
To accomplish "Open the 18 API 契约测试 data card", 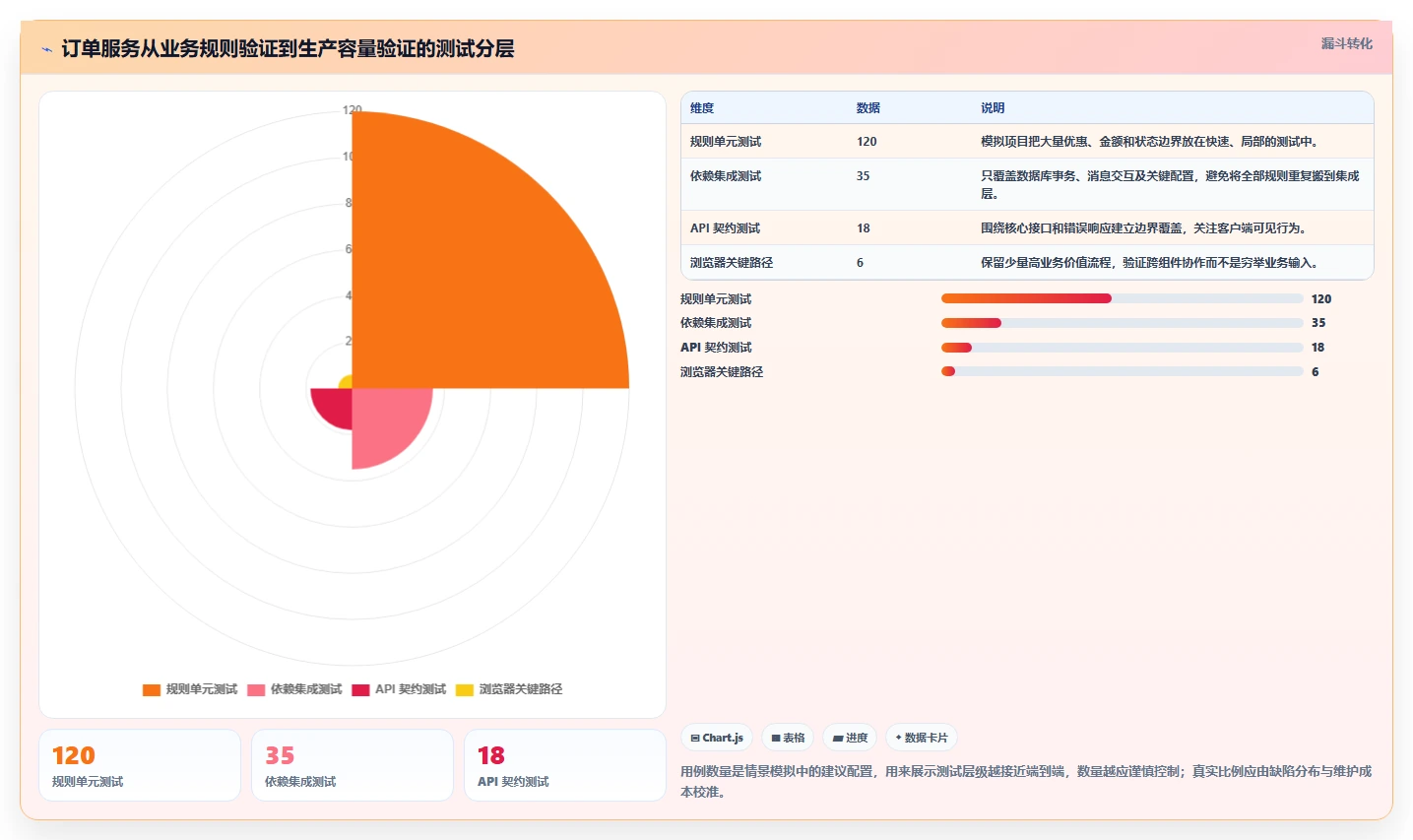I will coord(565,765).
